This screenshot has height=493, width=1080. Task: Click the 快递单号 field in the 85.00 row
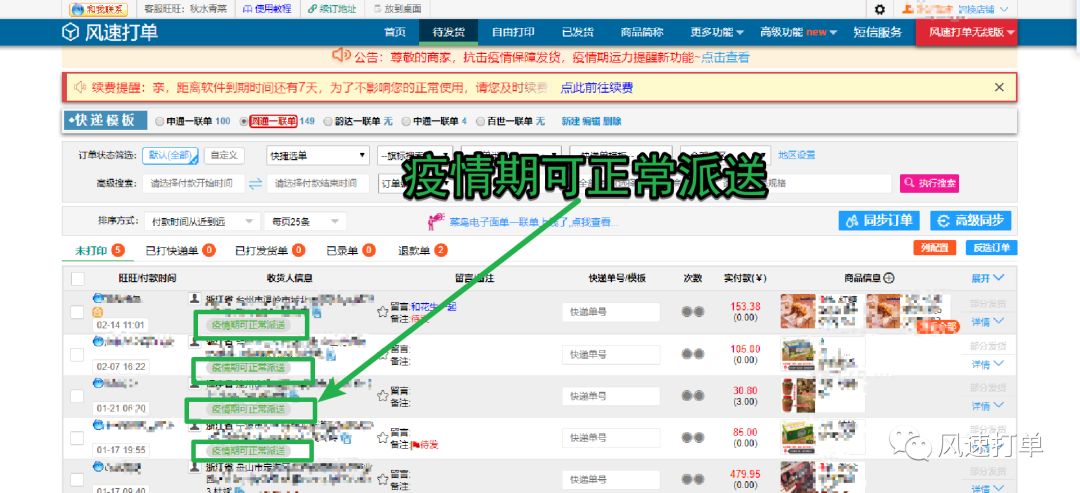pyautogui.click(x=611, y=438)
